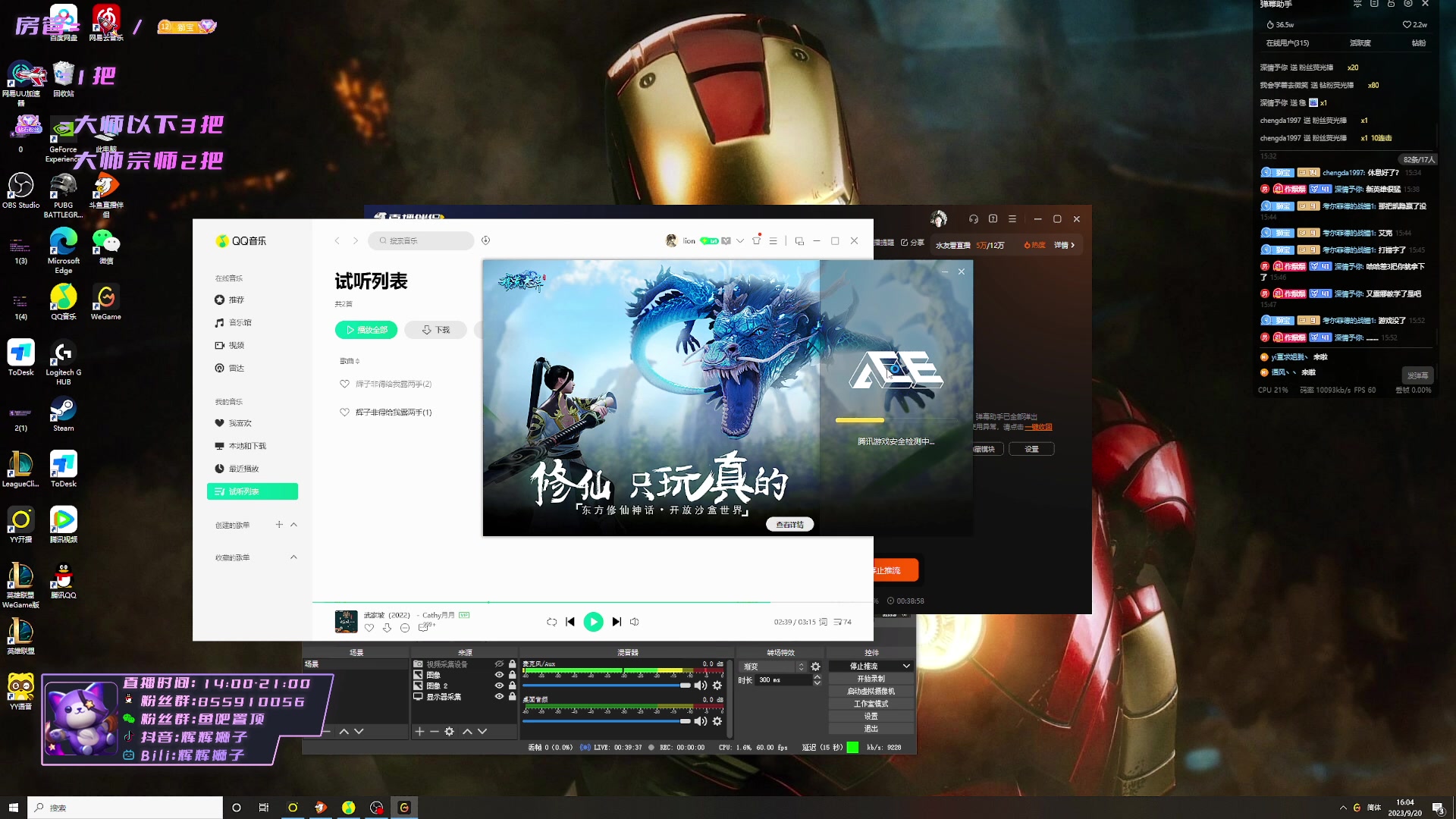This screenshot has height=819, width=1456.
Task: Open the 渐变 transition dropdown in OBS
Action: (x=773, y=667)
